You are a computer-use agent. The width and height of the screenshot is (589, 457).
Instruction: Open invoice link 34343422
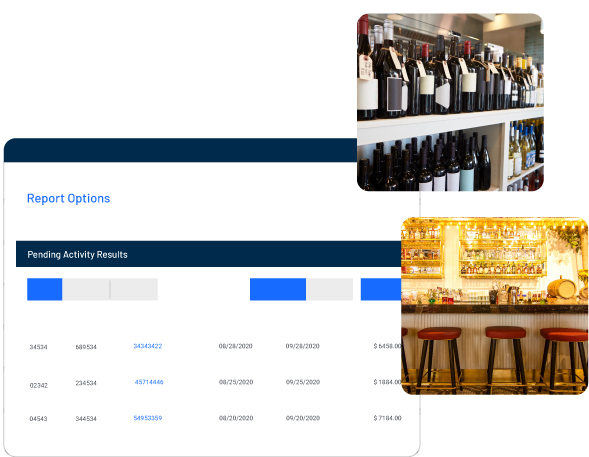click(148, 346)
